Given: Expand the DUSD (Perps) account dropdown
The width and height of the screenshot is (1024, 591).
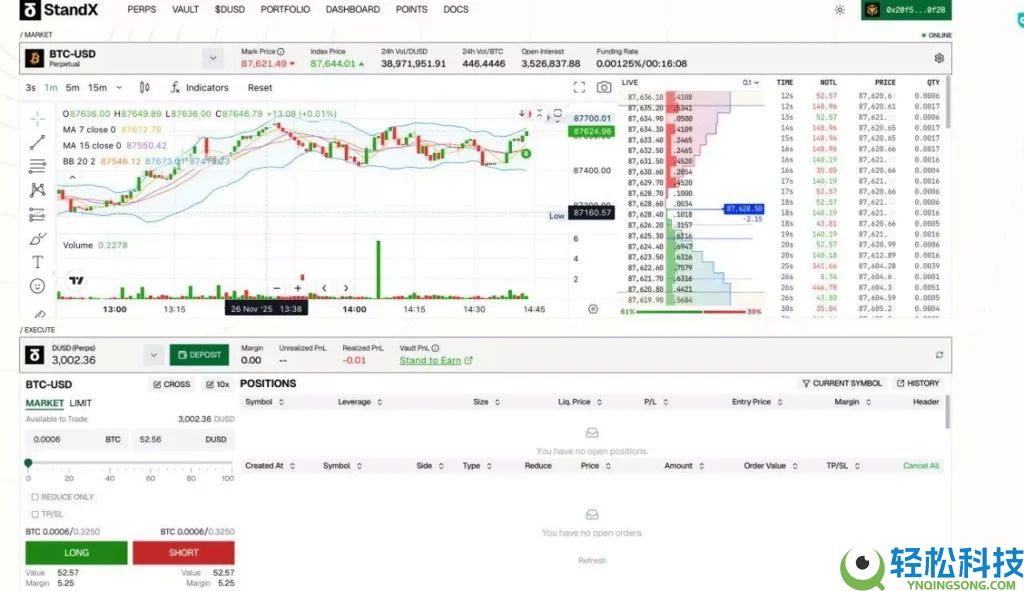Looking at the screenshot, I should (153, 354).
